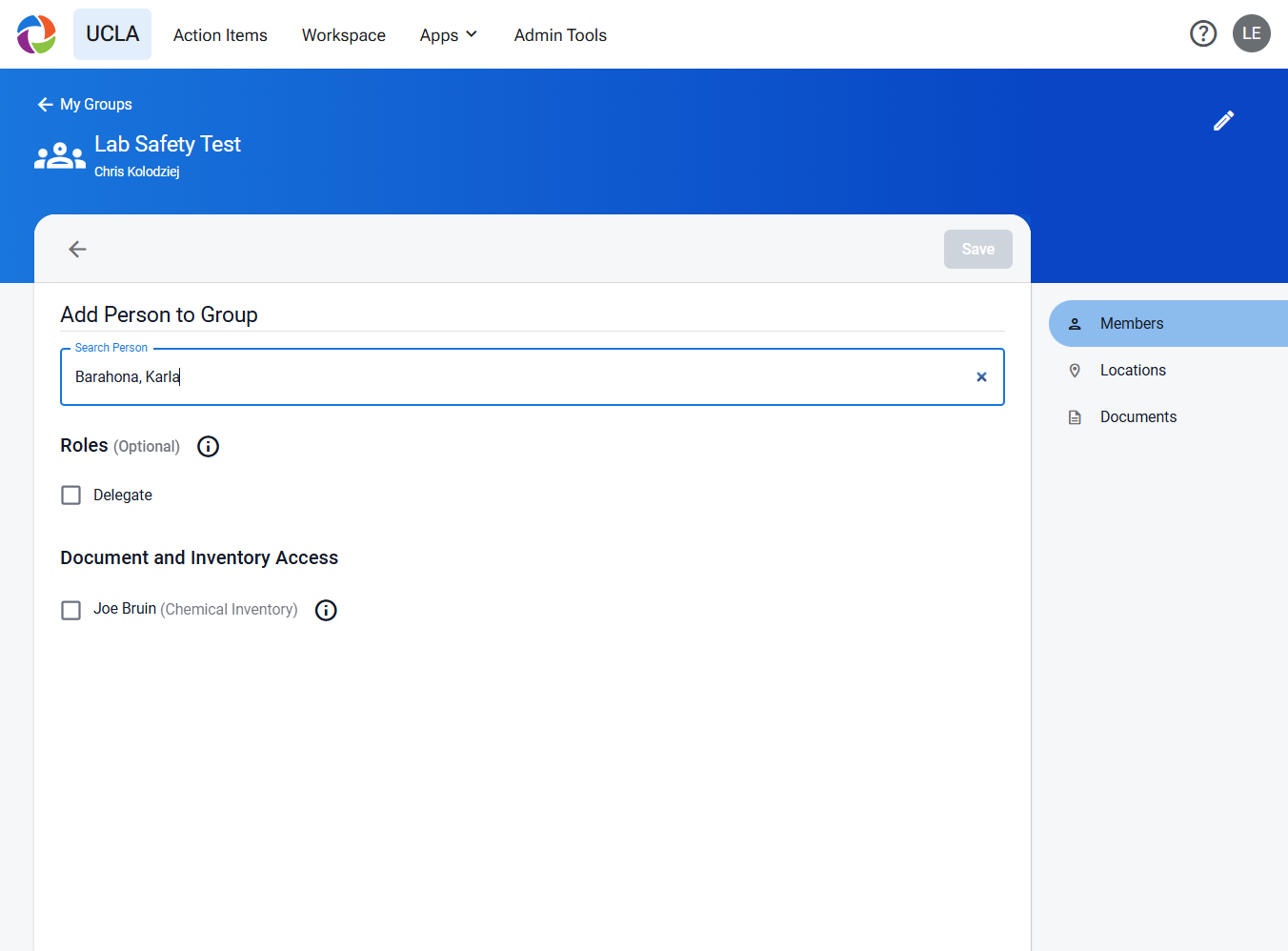The width and height of the screenshot is (1288, 951).
Task: Open Admin Tools in top navigation
Action: tap(560, 35)
